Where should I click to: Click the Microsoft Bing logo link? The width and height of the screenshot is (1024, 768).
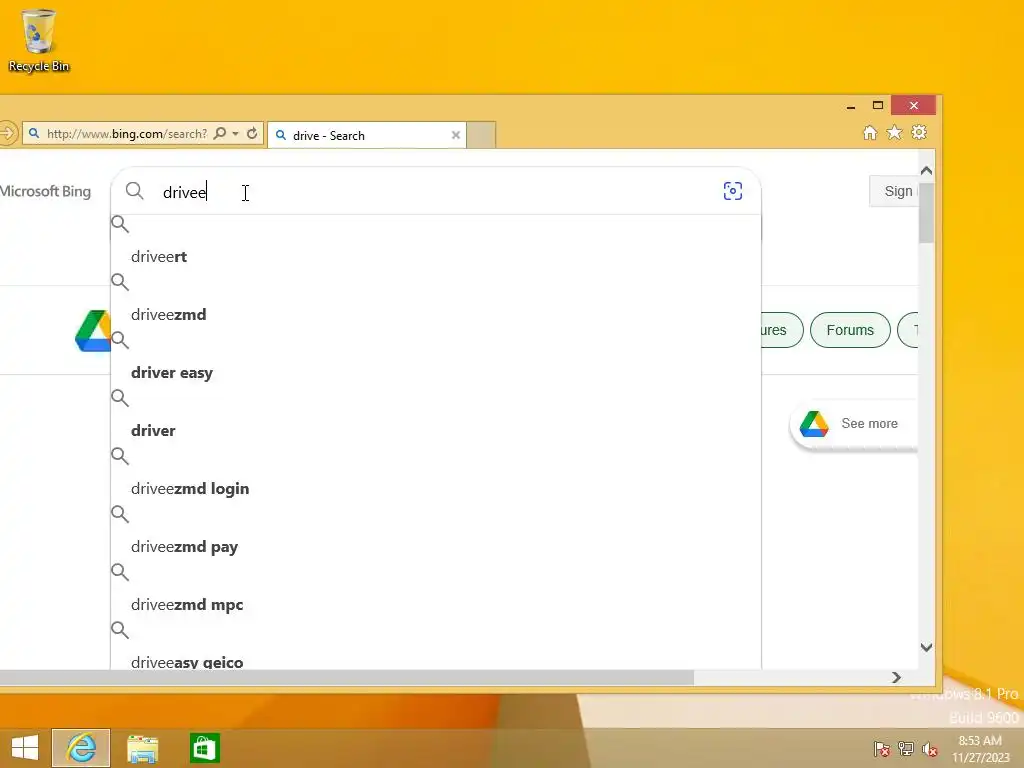click(x=45, y=191)
